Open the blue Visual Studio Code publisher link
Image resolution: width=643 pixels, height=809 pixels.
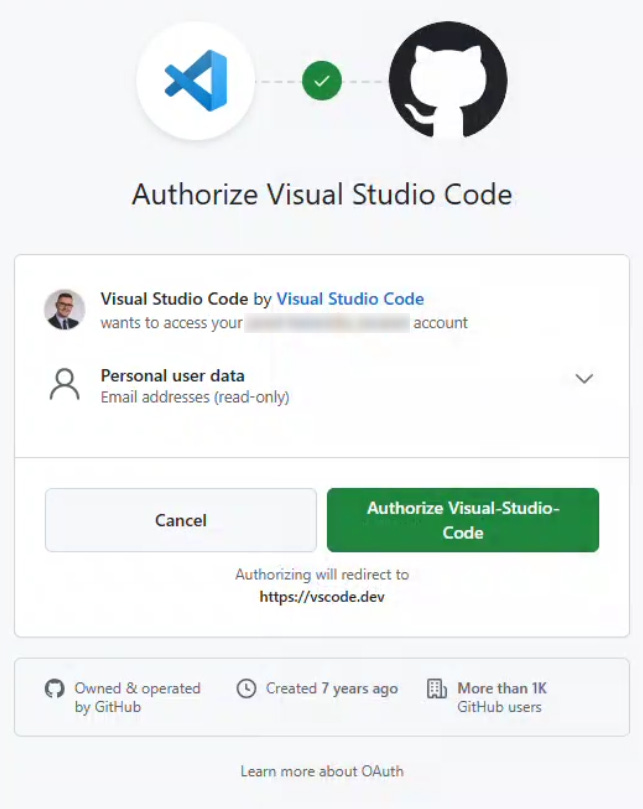click(x=350, y=299)
